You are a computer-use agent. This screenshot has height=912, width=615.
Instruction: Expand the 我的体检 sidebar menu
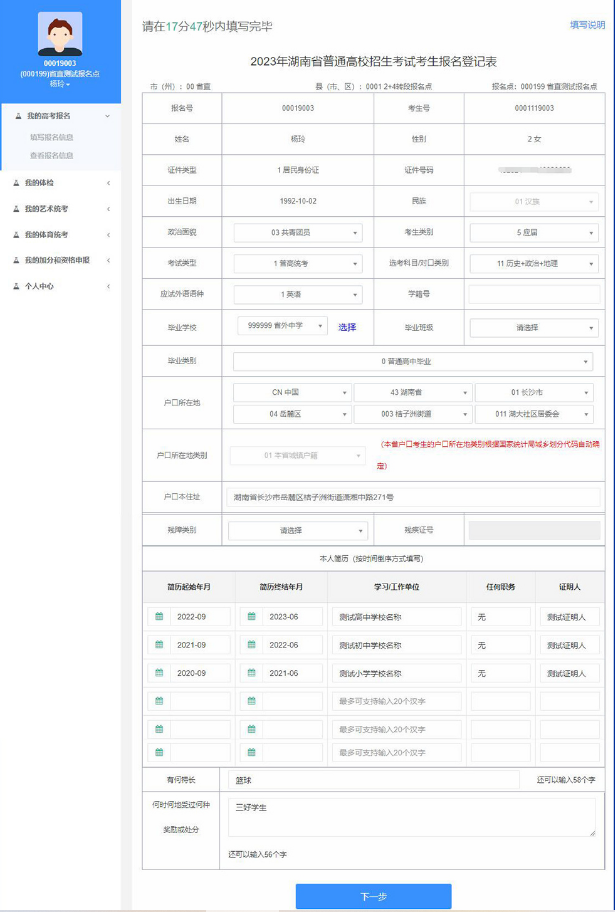click(60, 183)
